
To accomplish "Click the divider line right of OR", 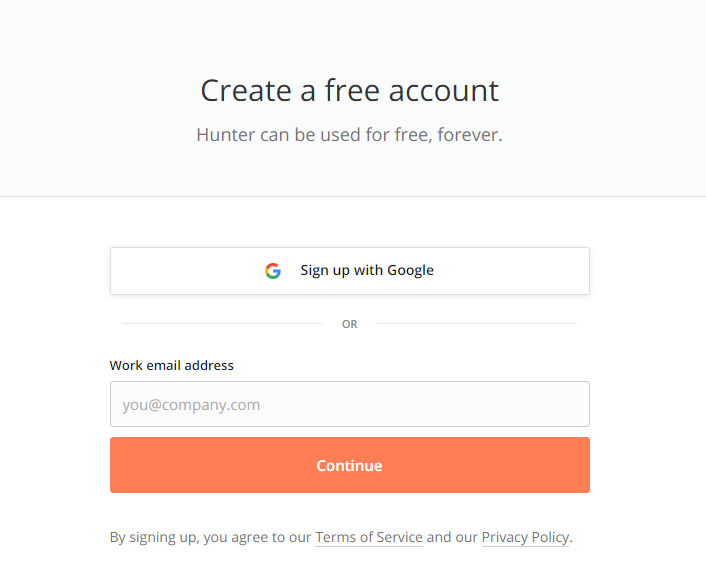I will pyautogui.click(x=477, y=323).
